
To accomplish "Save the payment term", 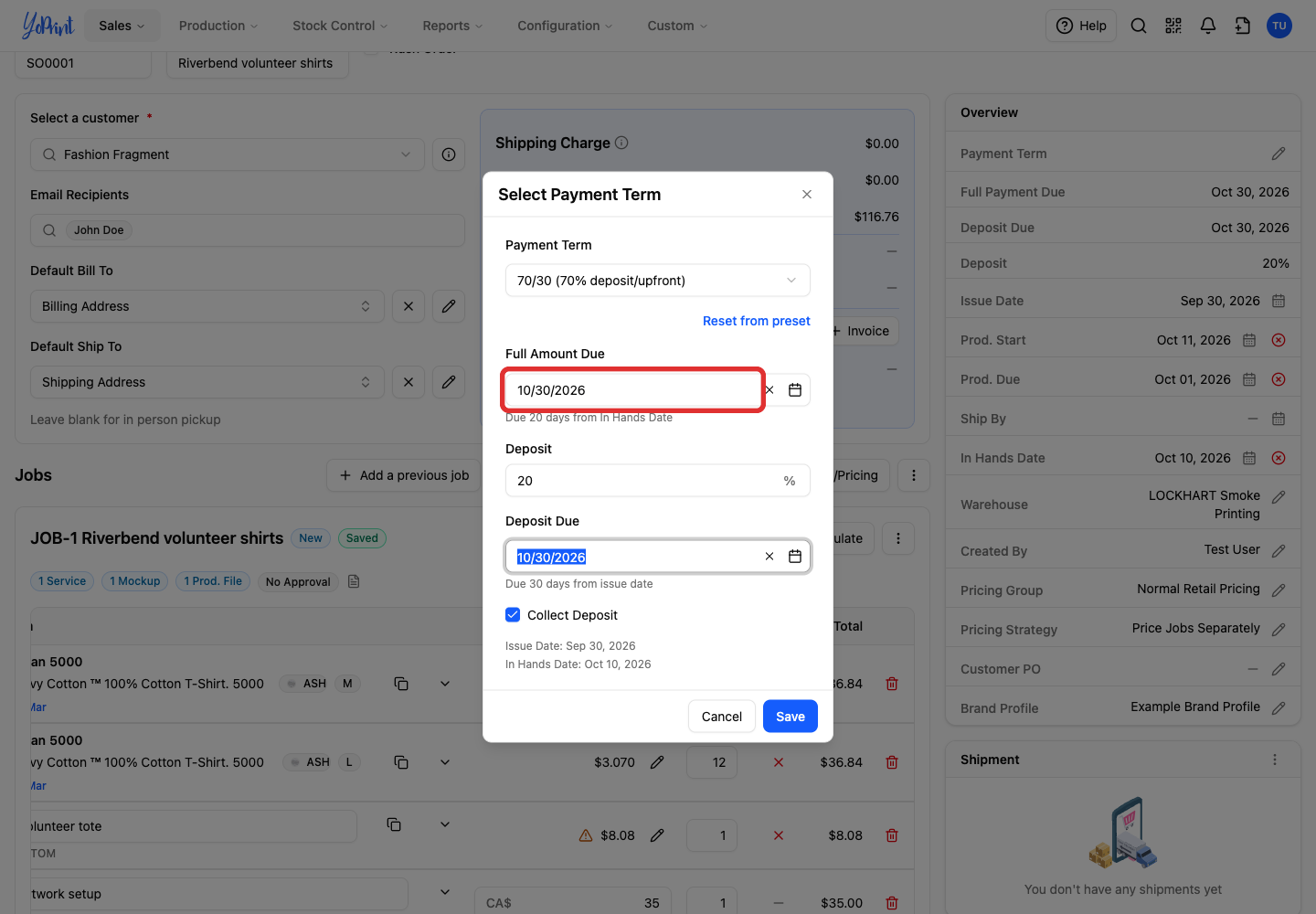I will [791, 717].
